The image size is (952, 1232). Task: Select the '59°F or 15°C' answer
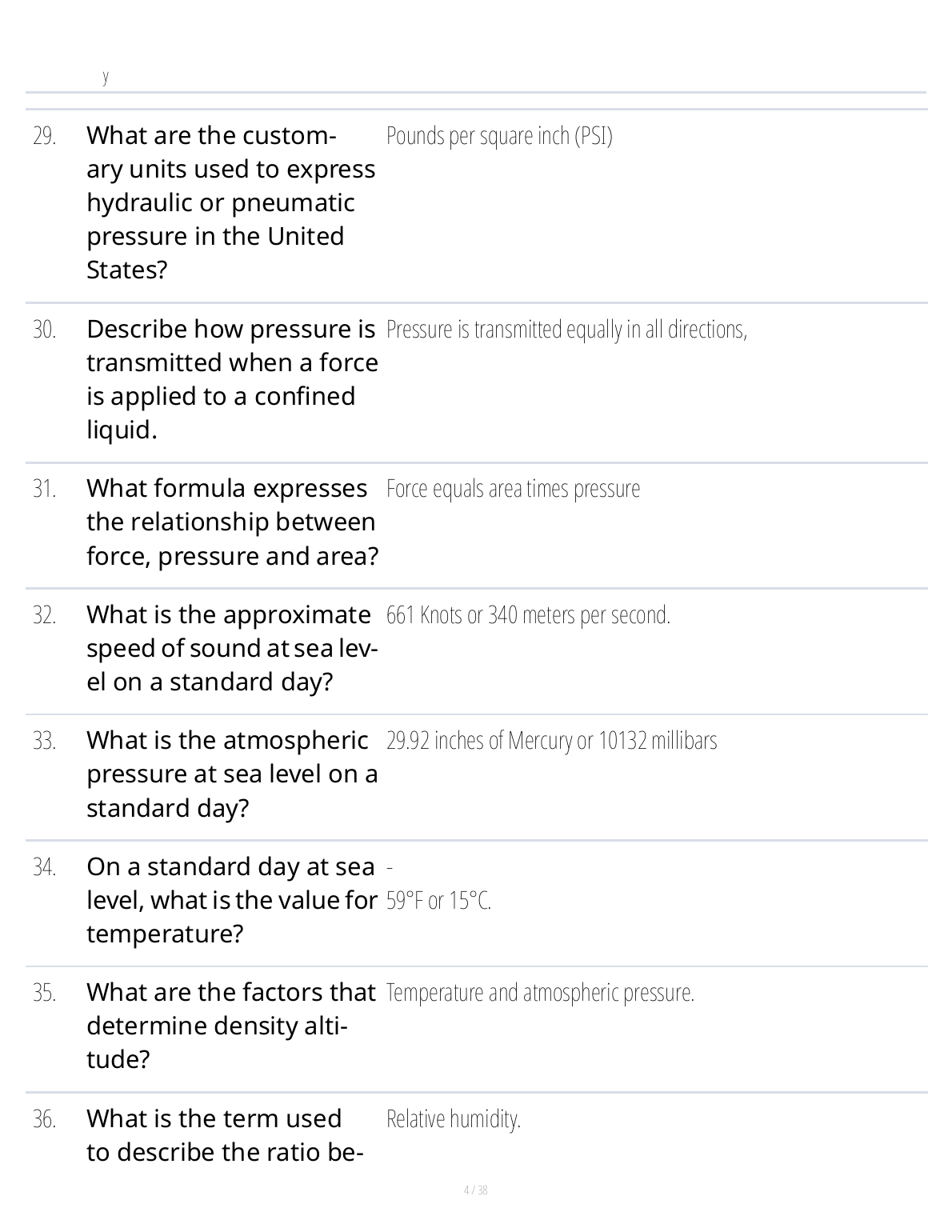coord(438,901)
